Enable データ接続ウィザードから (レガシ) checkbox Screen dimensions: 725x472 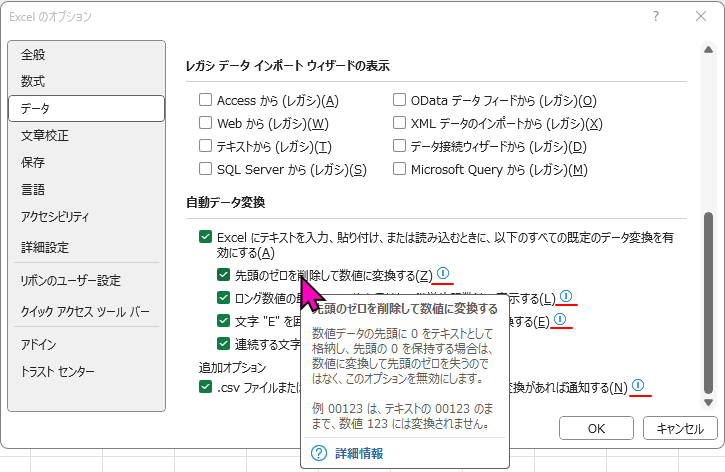[399, 146]
